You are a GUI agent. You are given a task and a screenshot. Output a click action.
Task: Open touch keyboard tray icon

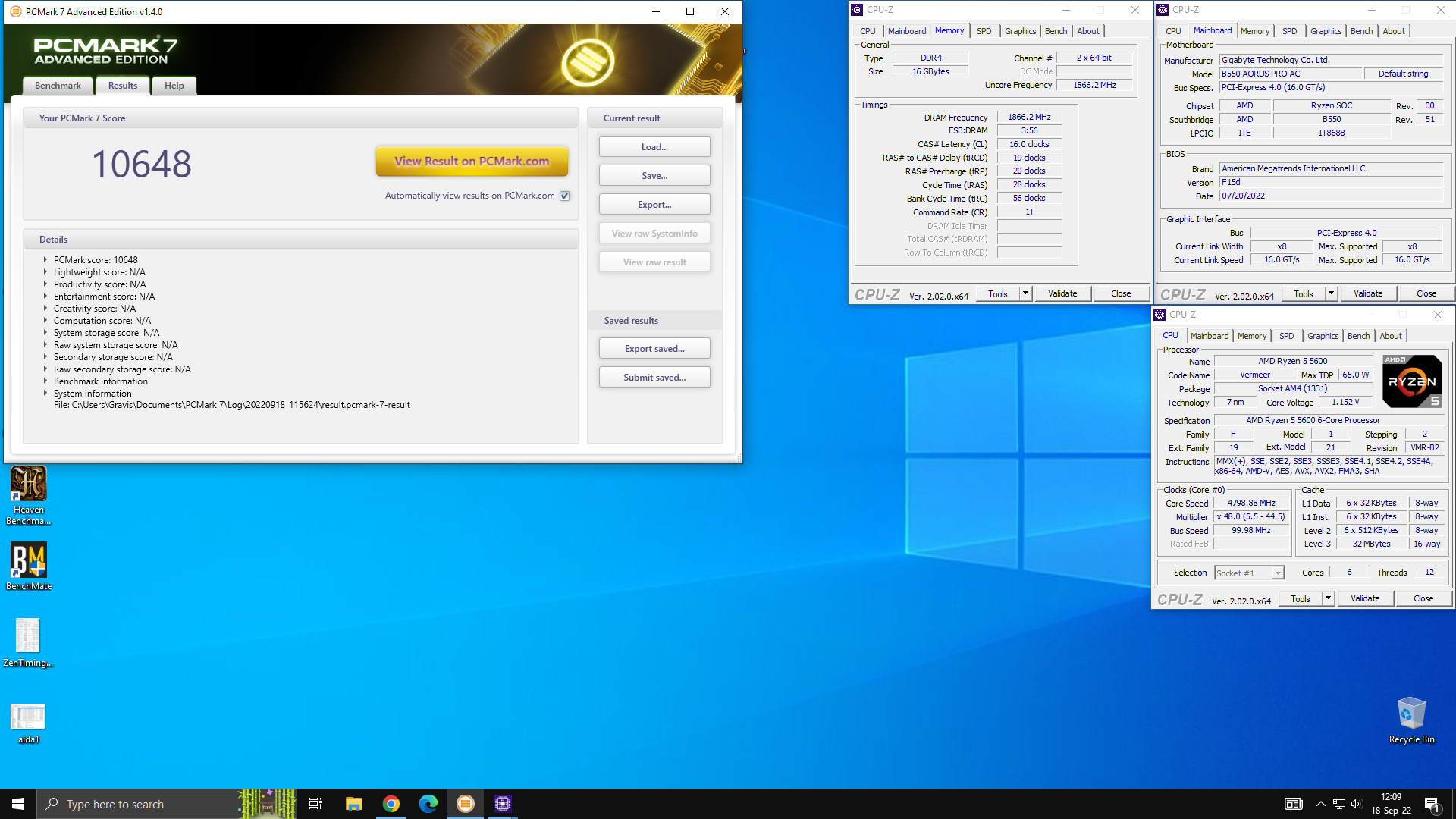click(1294, 804)
